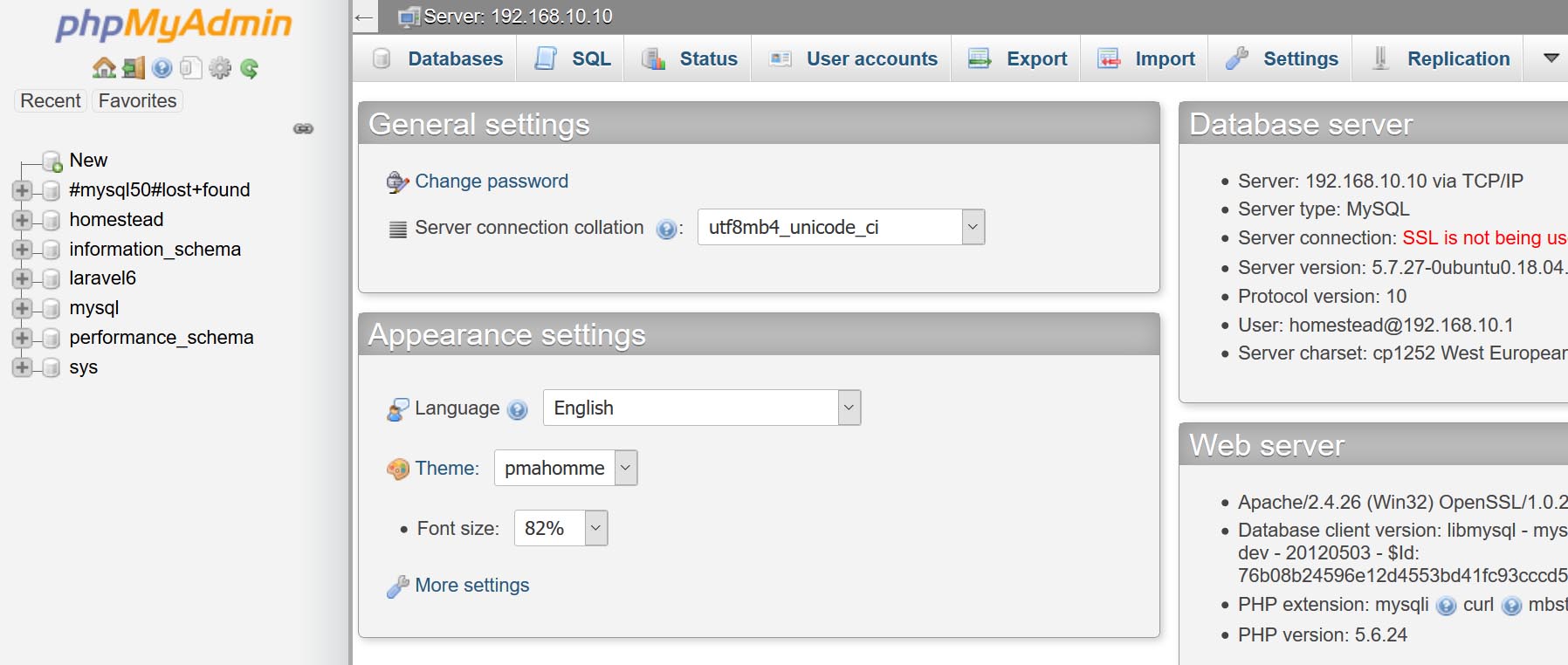Open the Font size dropdown showing 82%

[560, 528]
